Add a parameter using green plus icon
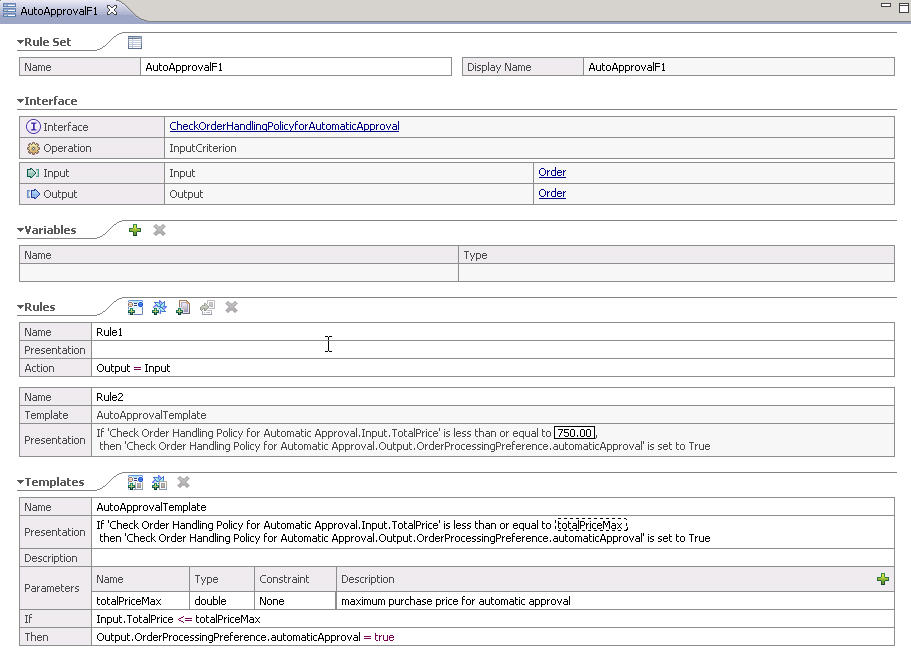 [x=882, y=579]
